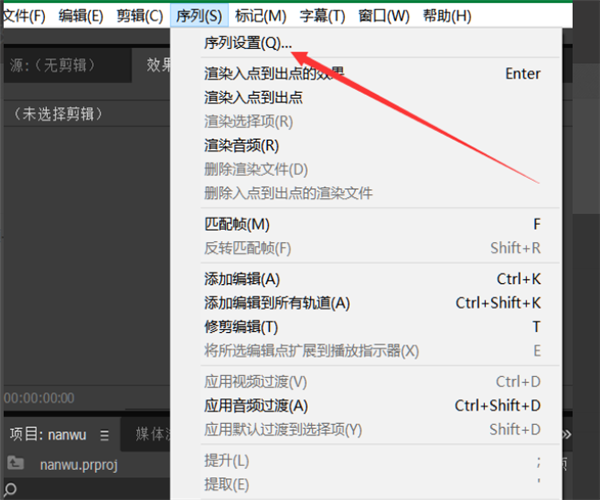600x500 pixels.
Task: Close the 序列(S) menu in menu bar
Action: (x=199, y=16)
